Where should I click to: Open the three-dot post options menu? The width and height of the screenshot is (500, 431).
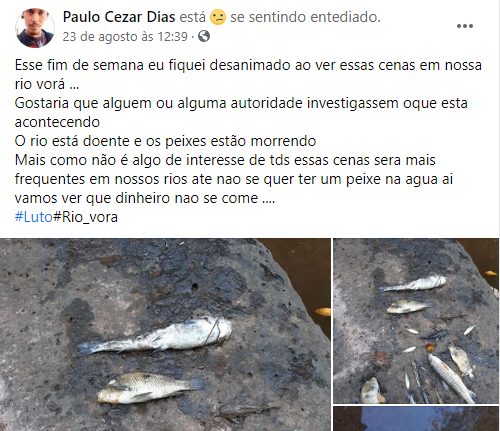click(x=465, y=26)
